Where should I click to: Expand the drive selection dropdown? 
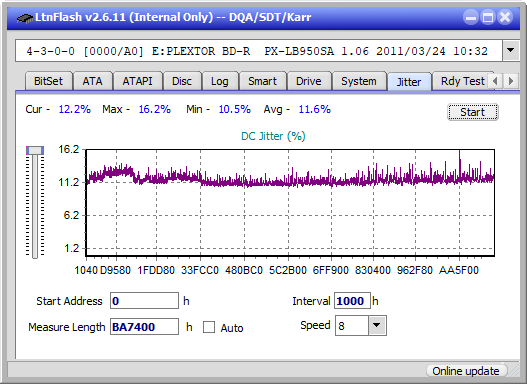click(511, 51)
